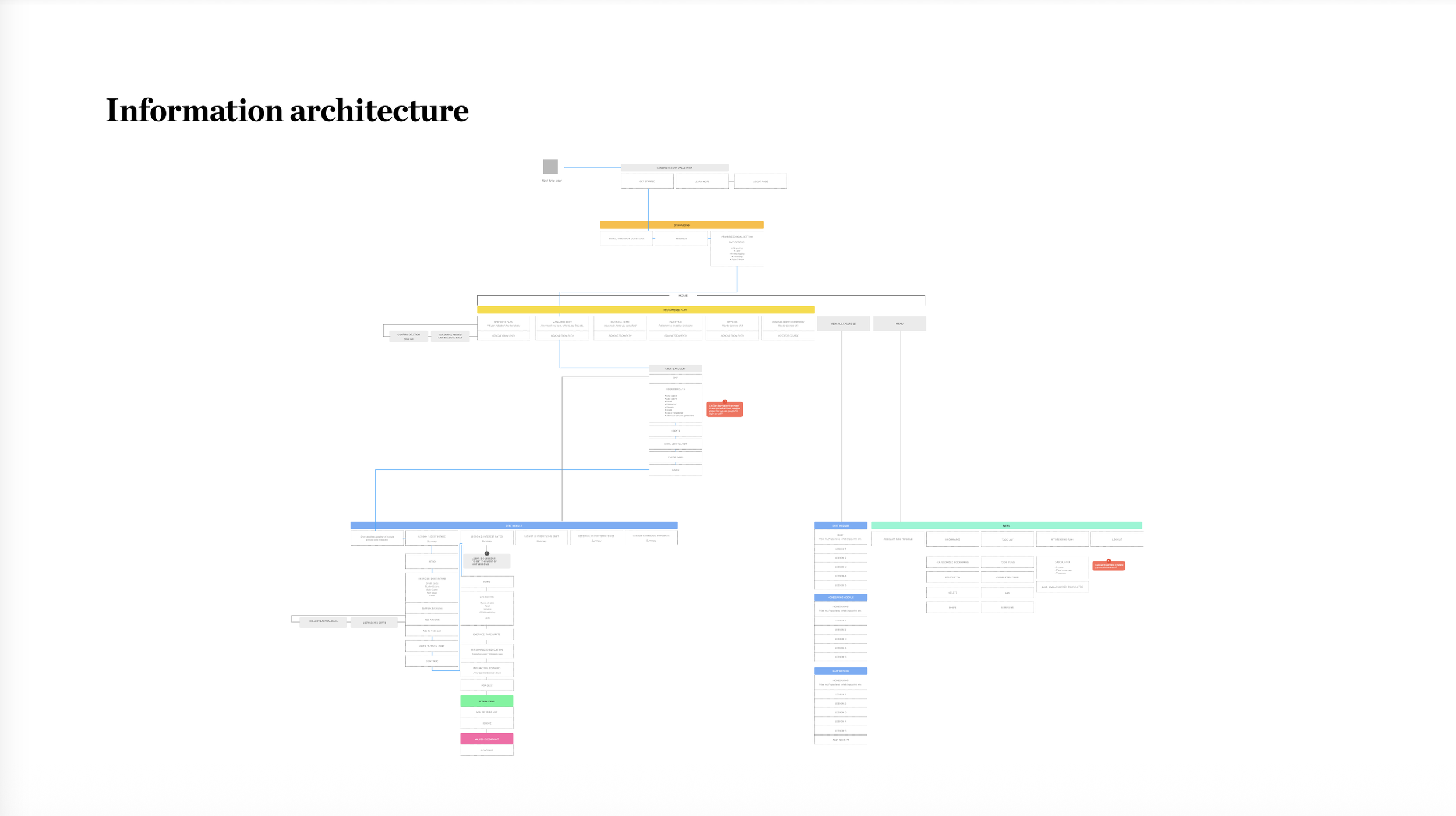Click the green Action Items box
The image size is (1456, 816).
pyautogui.click(x=486, y=701)
